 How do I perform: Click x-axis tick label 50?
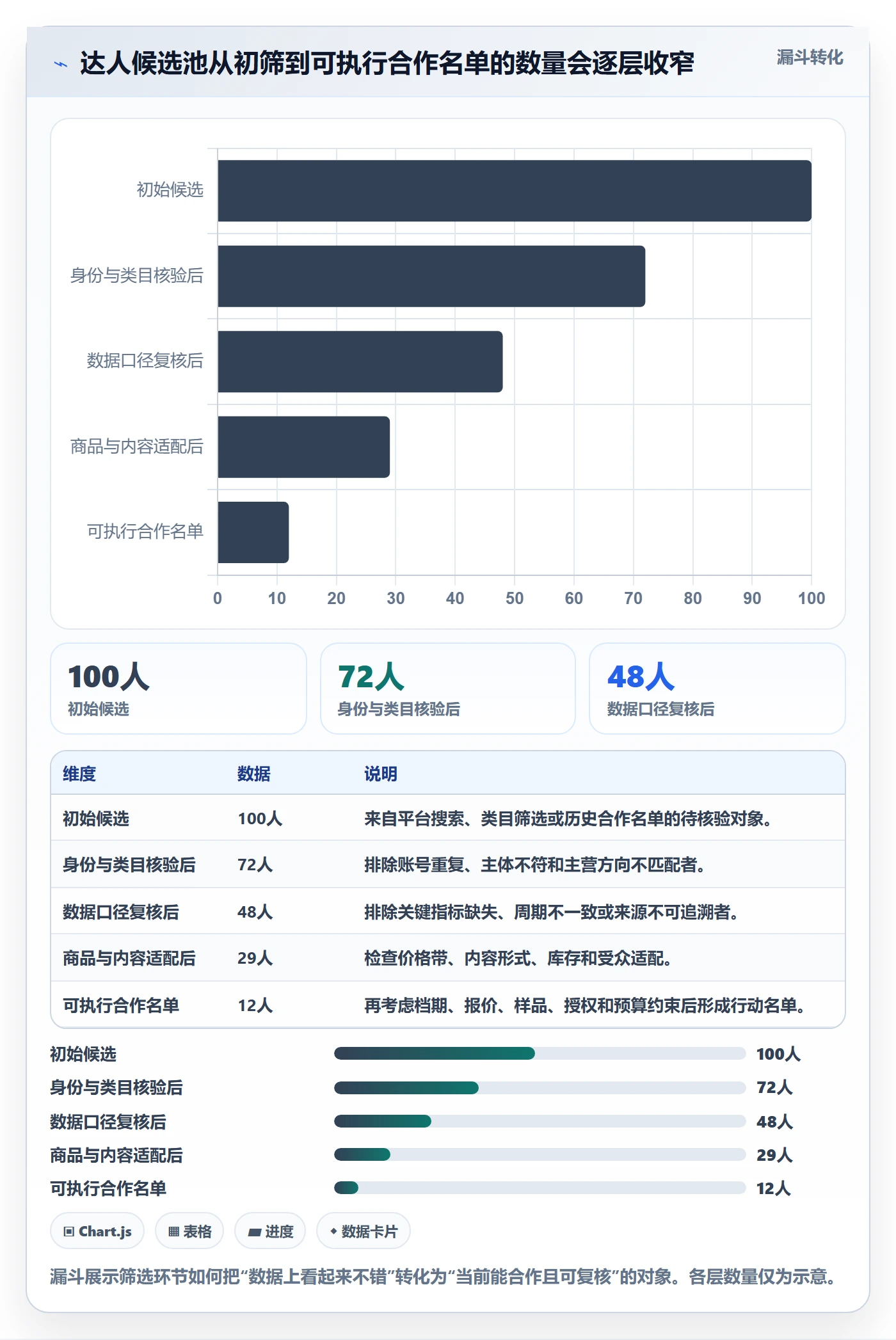pyautogui.click(x=515, y=598)
